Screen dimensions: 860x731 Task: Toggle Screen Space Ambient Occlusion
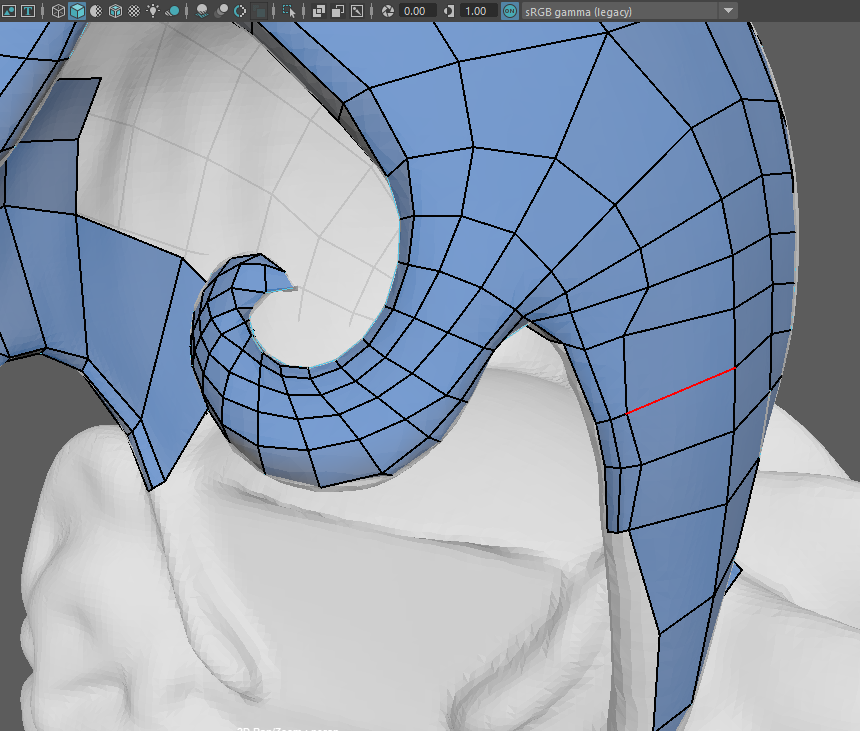point(201,11)
